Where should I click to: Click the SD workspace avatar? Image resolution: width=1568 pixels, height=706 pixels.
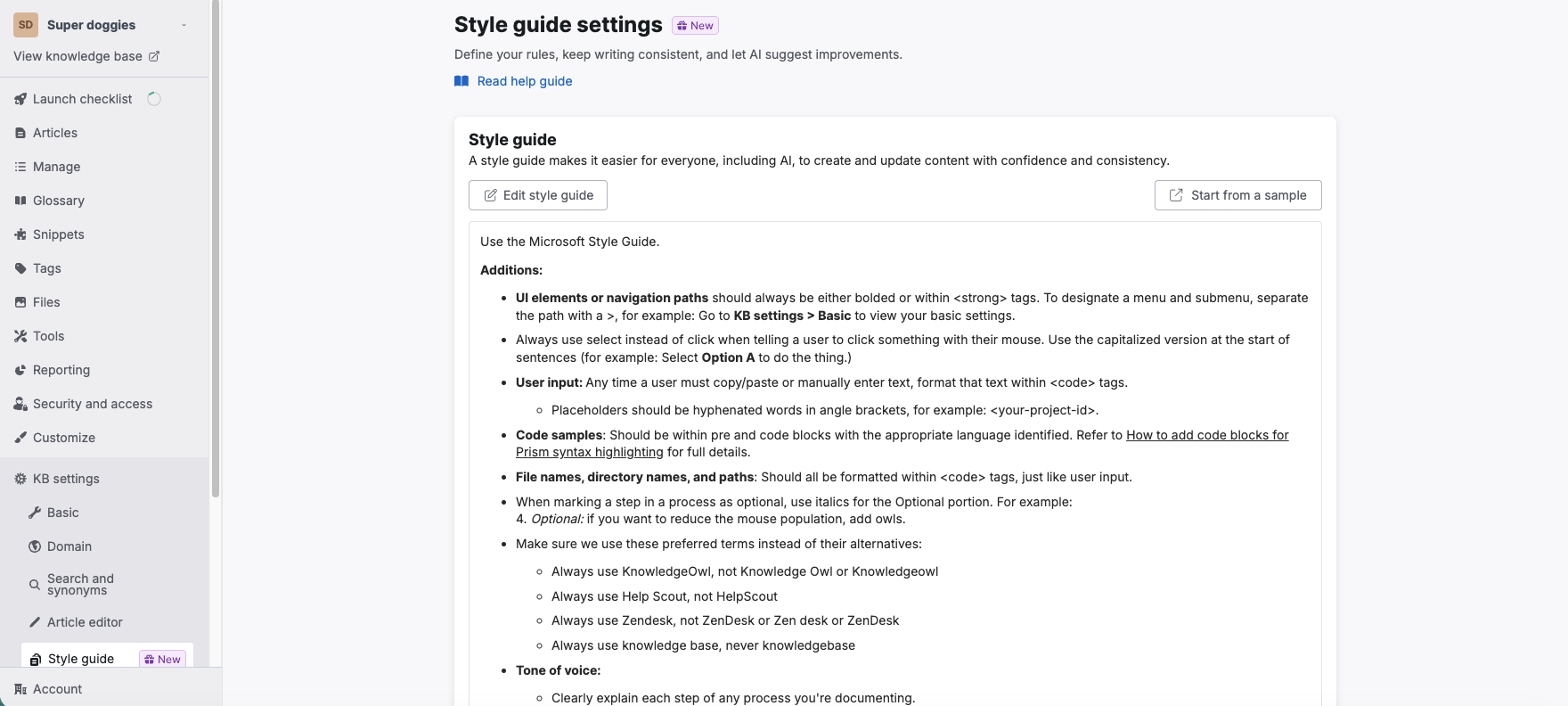tap(25, 25)
